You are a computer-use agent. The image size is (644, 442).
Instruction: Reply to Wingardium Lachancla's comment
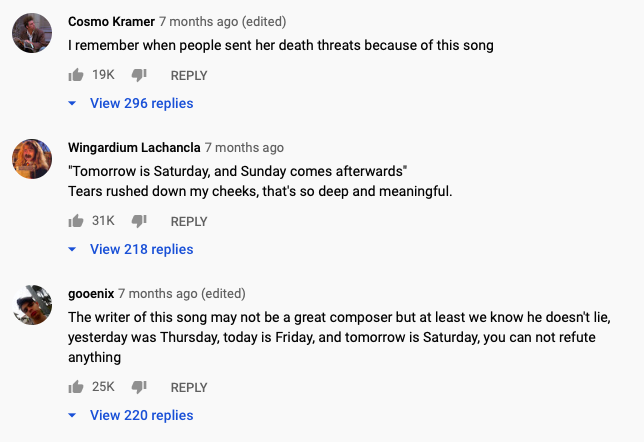click(189, 221)
